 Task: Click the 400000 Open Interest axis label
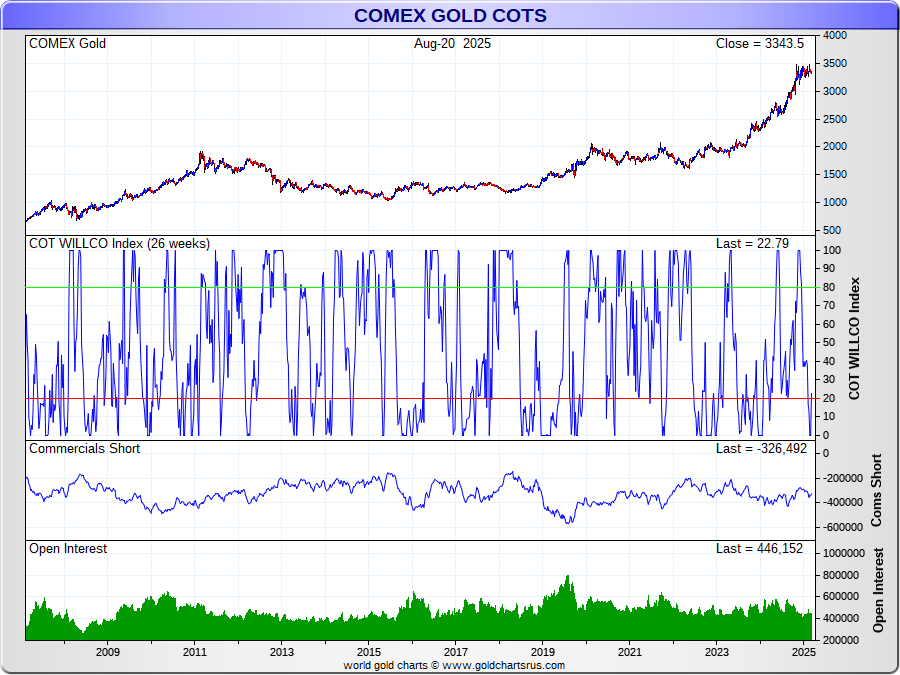[x=841, y=619]
